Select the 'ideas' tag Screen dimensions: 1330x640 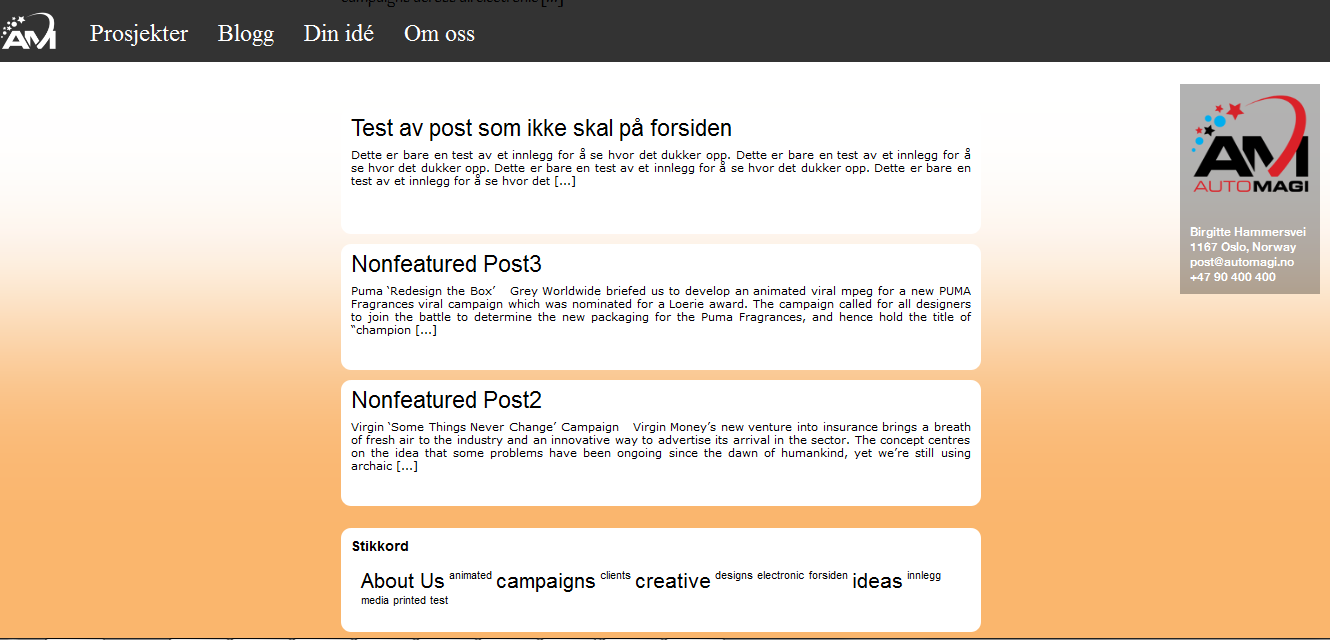click(x=878, y=581)
